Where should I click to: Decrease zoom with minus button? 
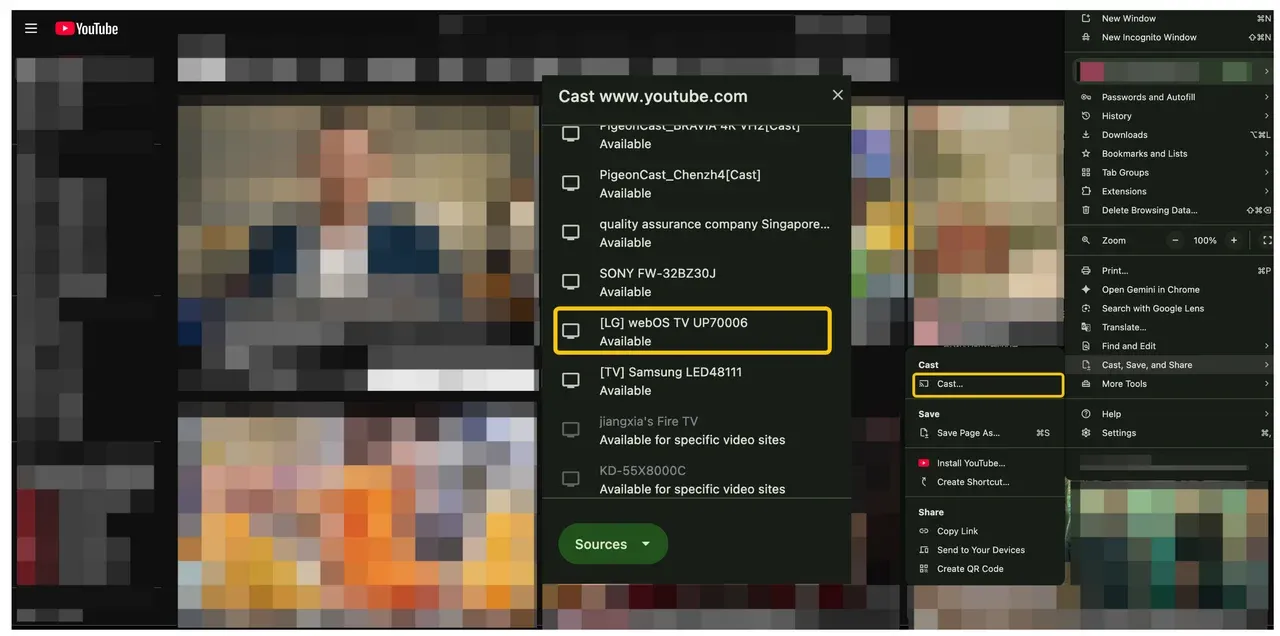(1176, 240)
